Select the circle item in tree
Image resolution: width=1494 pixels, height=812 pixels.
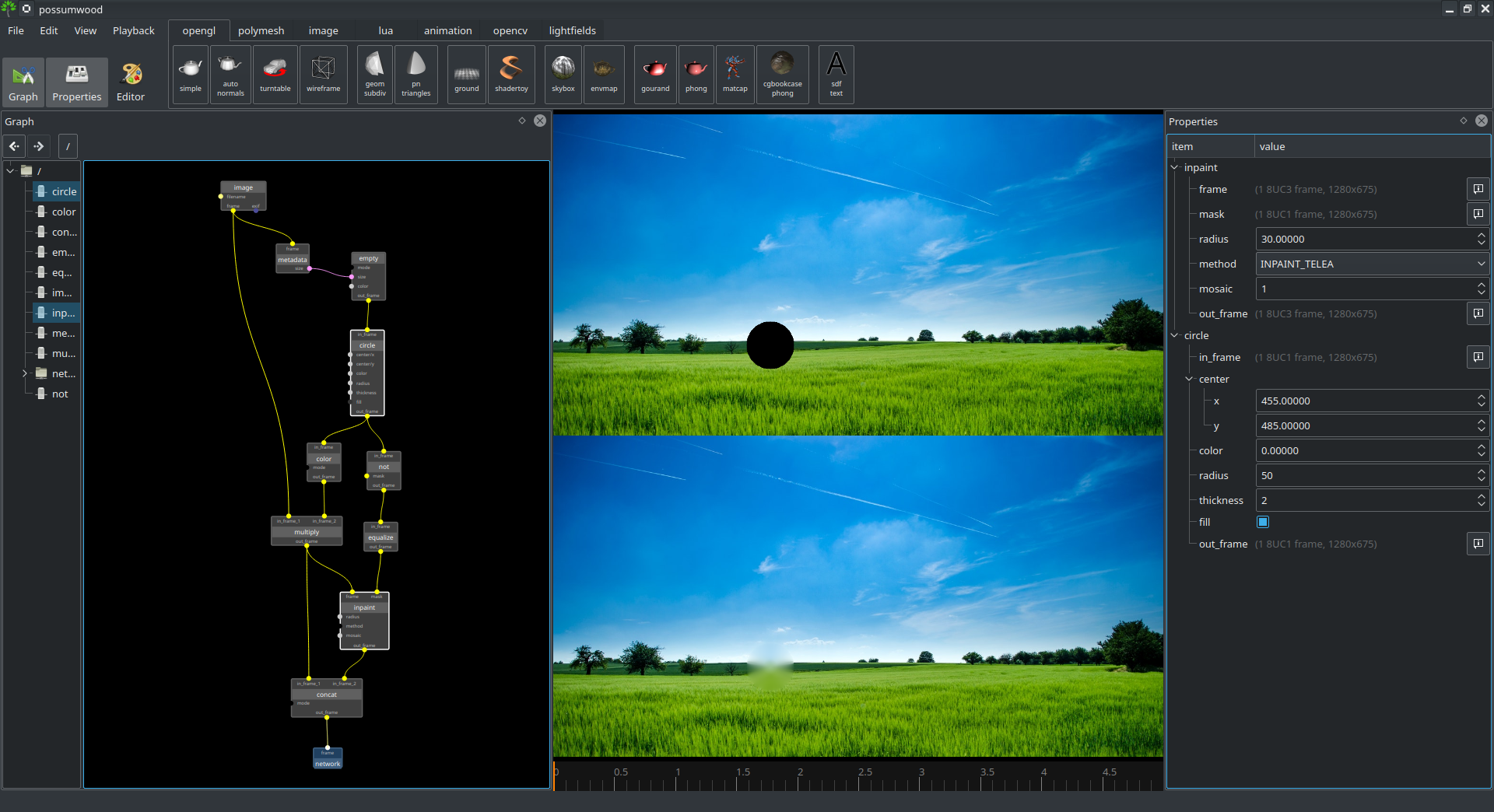click(x=57, y=191)
